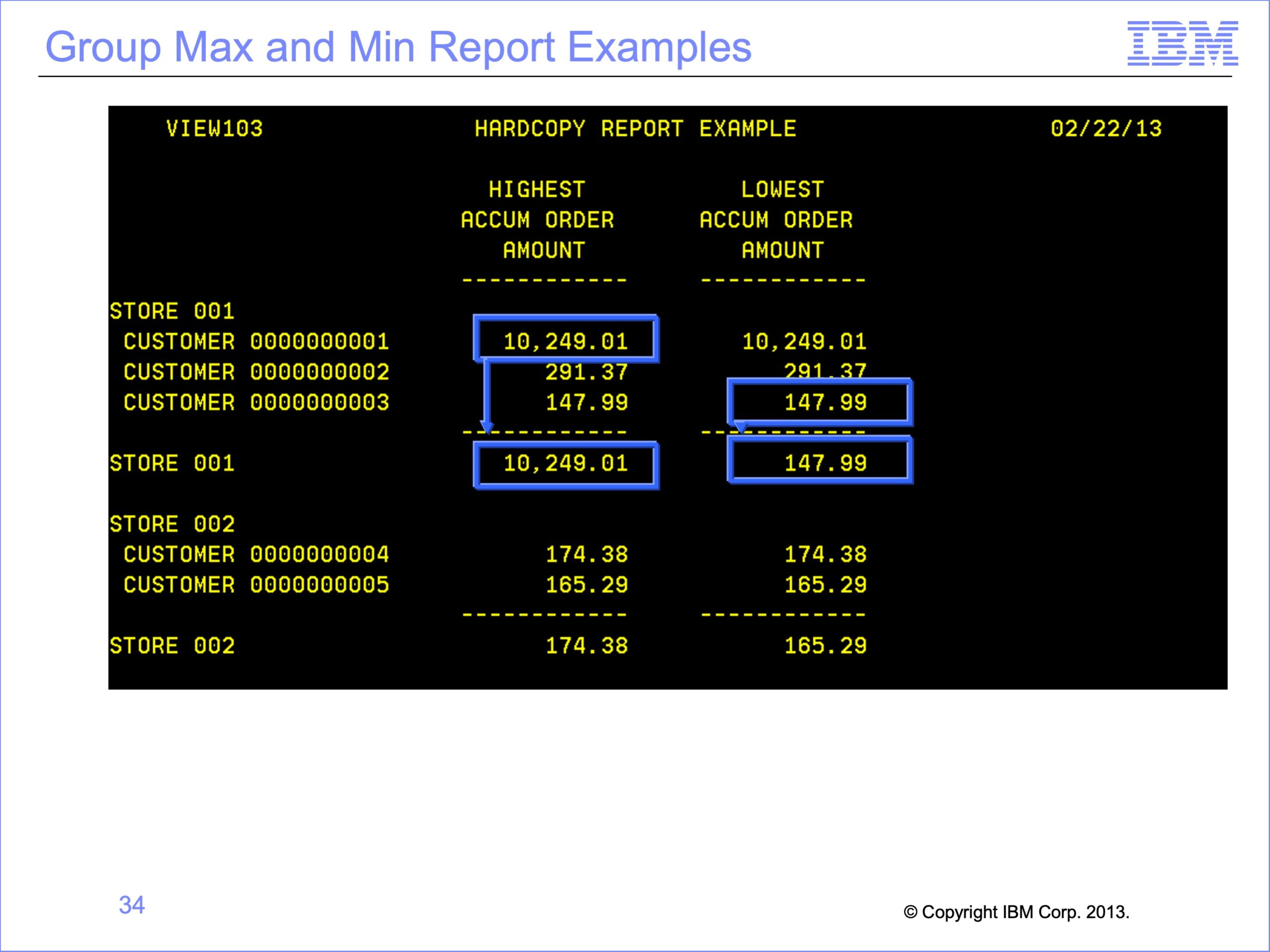Click the STORE 002 group header row

tap(172, 524)
